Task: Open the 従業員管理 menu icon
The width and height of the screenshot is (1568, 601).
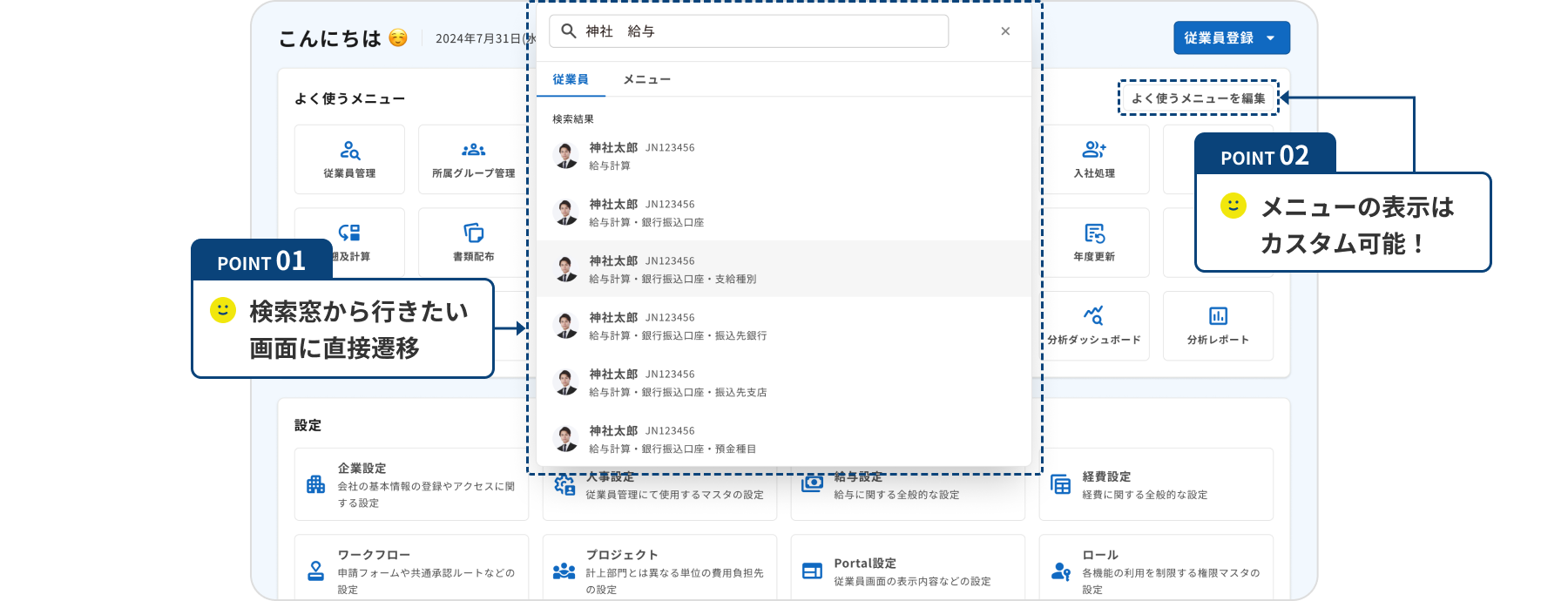Action: 349,151
